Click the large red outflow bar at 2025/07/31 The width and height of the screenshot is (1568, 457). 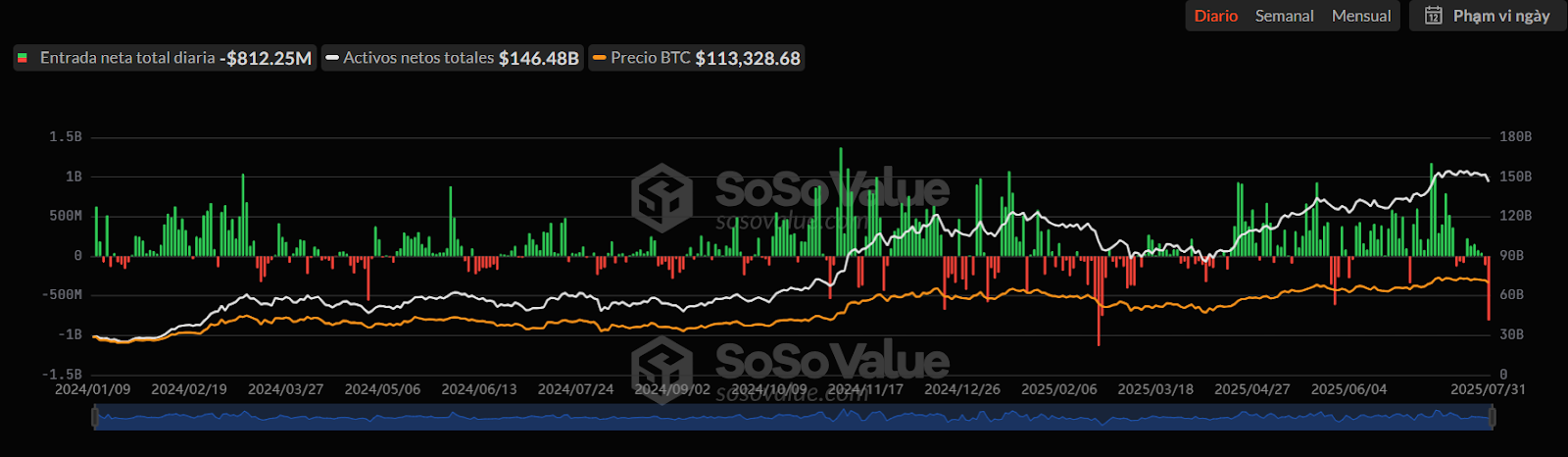click(1488, 287)
